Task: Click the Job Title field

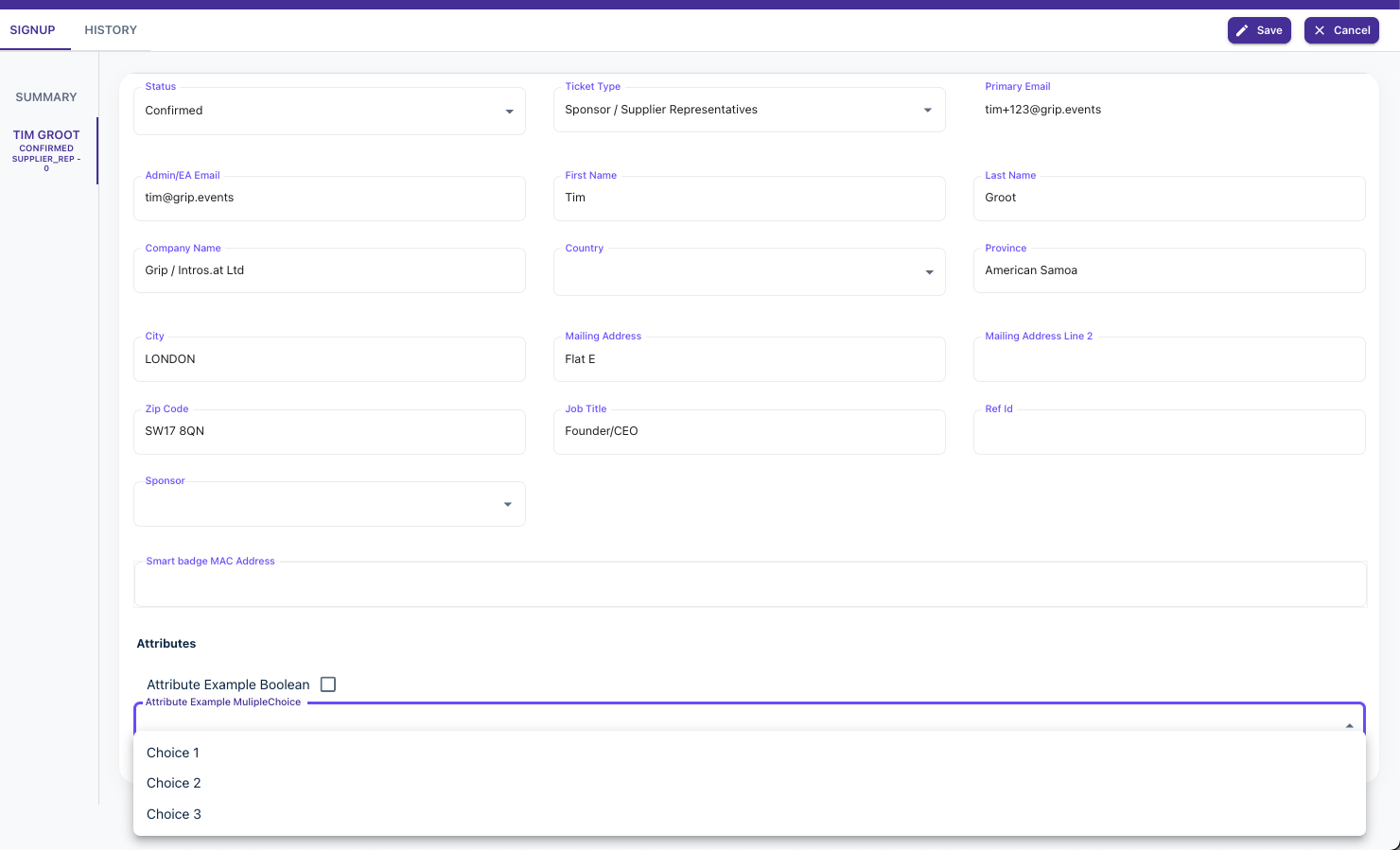Action: 749,432
